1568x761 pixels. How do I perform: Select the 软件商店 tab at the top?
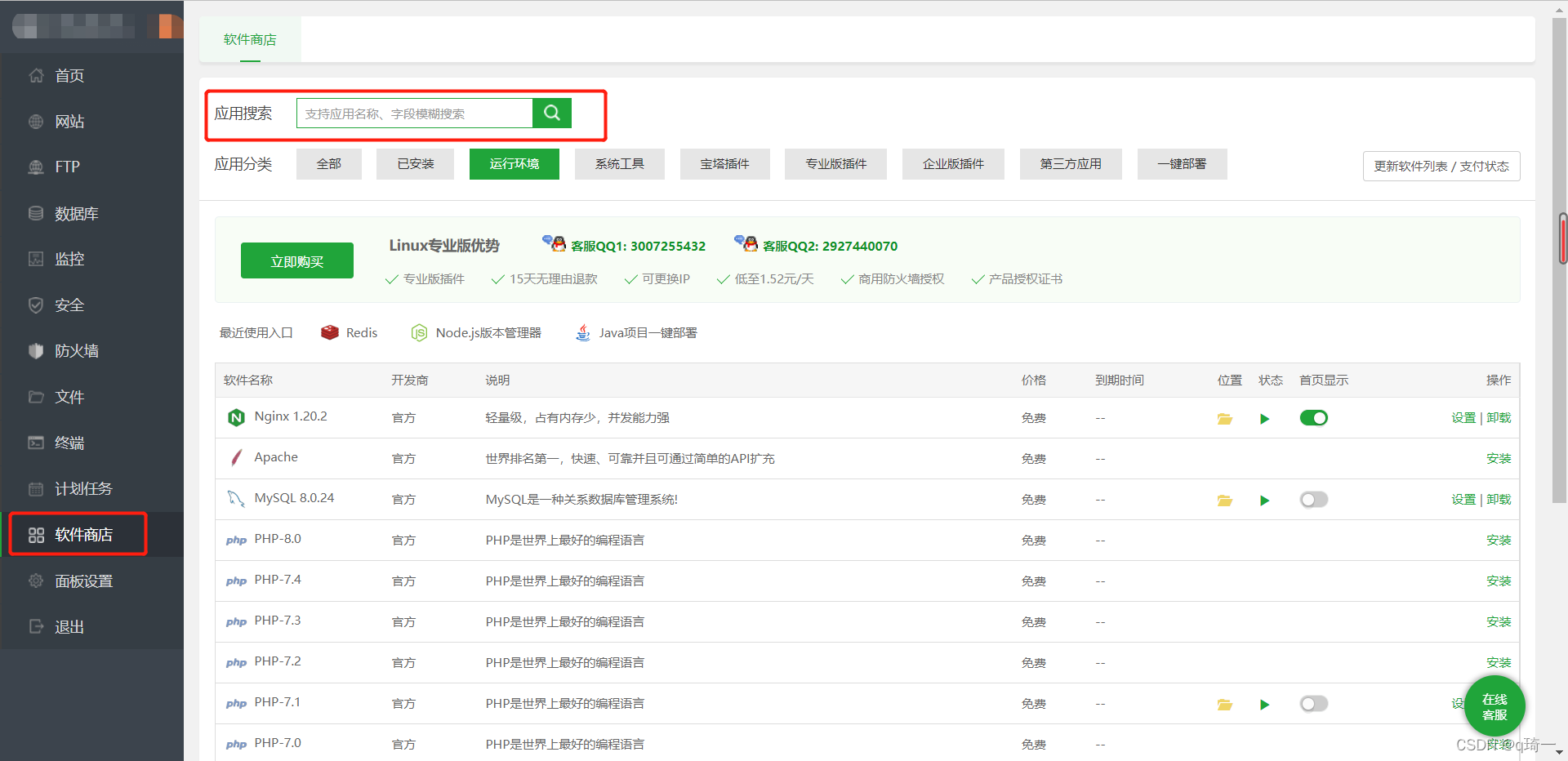click(250, 39)
